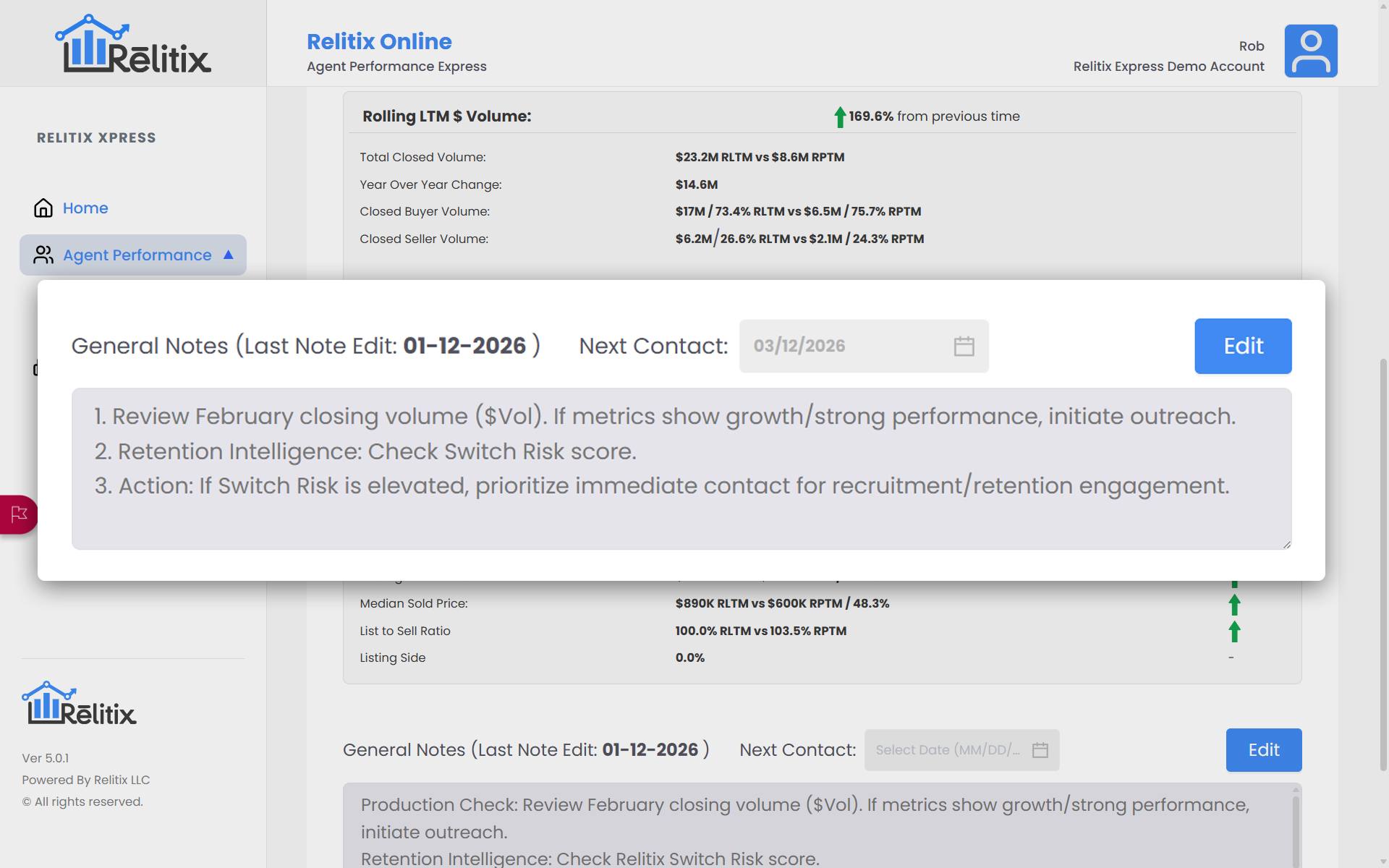Open calendar picker in popup Next Contact
Viewport: 1389px width, 868px height.
click(964, 346)
